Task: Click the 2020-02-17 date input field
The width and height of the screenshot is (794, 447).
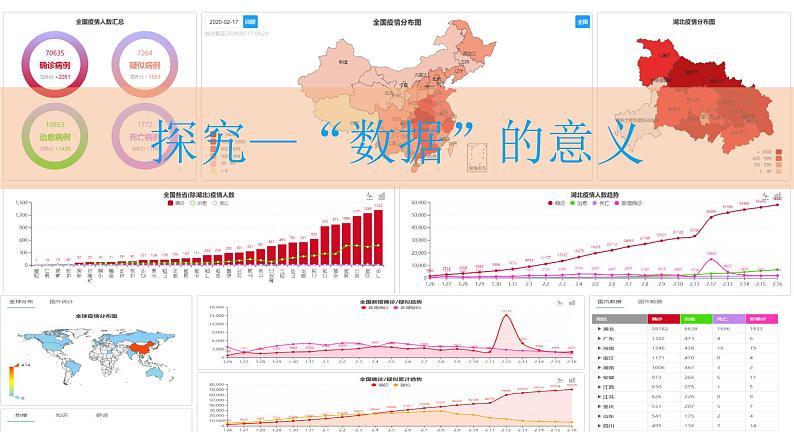Action: (x=223, y=20)
